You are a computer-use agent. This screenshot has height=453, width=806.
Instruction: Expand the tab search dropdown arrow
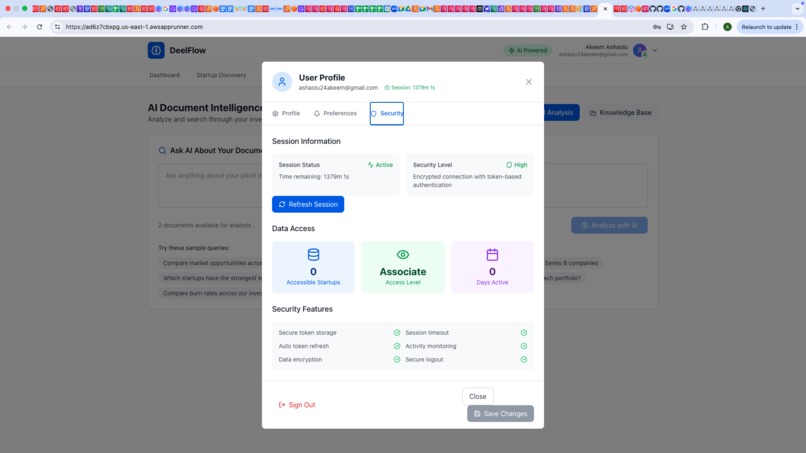click(x=798, y=9)
